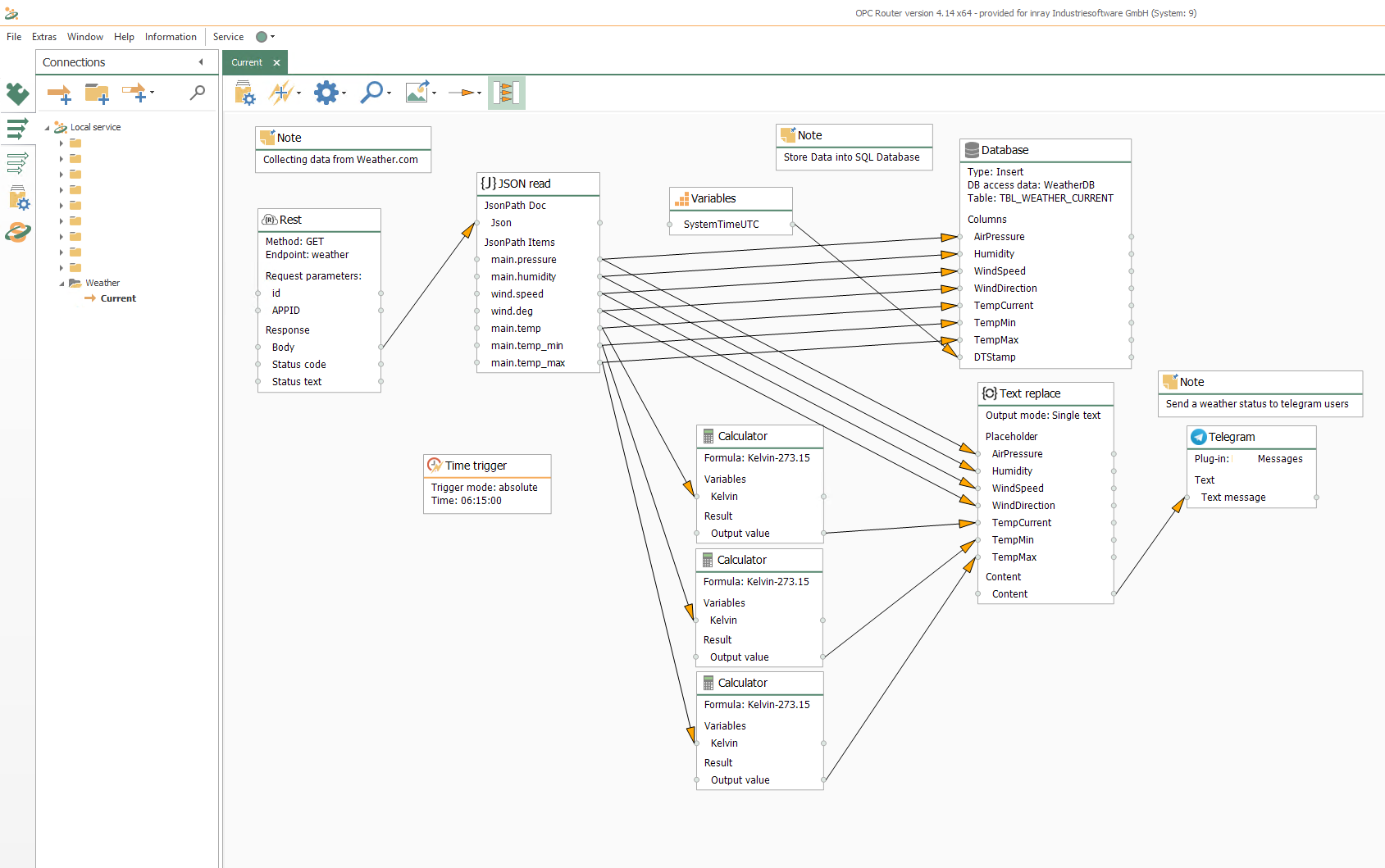
Task: Click the blue gear icon in canvas toolbar
Action: pyautogui.click(x=326, y=93)
